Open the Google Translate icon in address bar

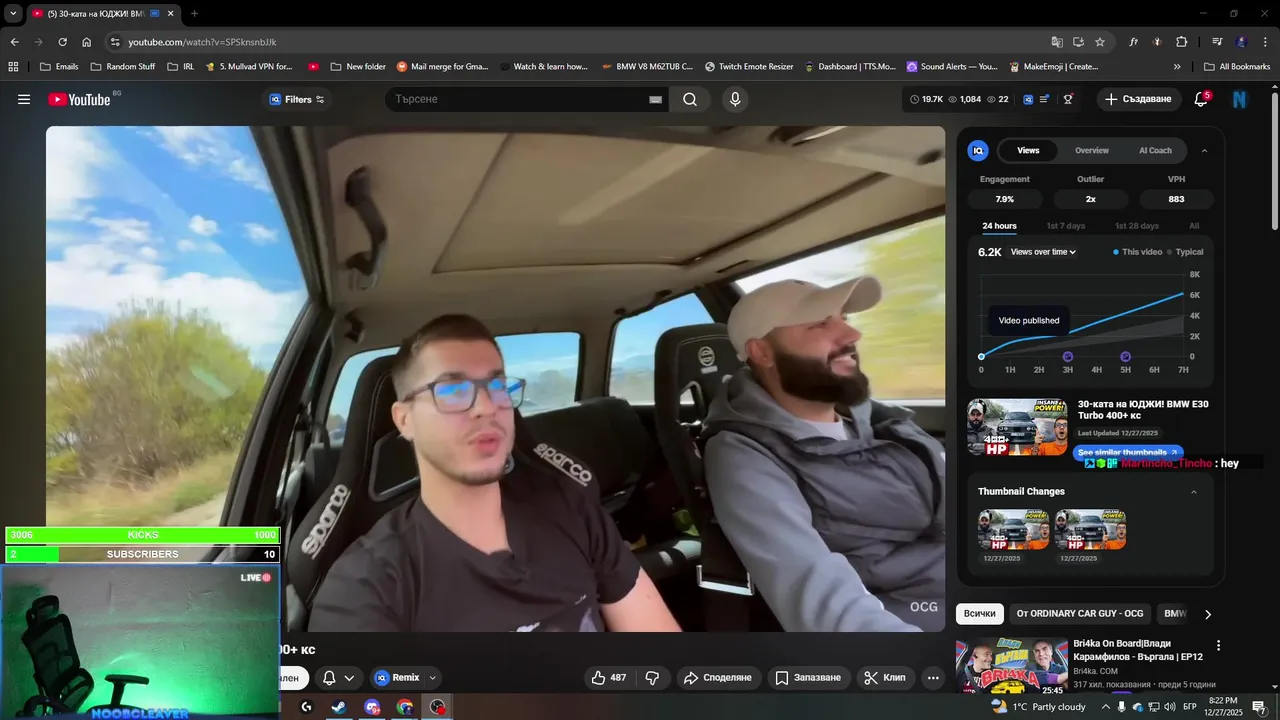tap(1057, 42)
